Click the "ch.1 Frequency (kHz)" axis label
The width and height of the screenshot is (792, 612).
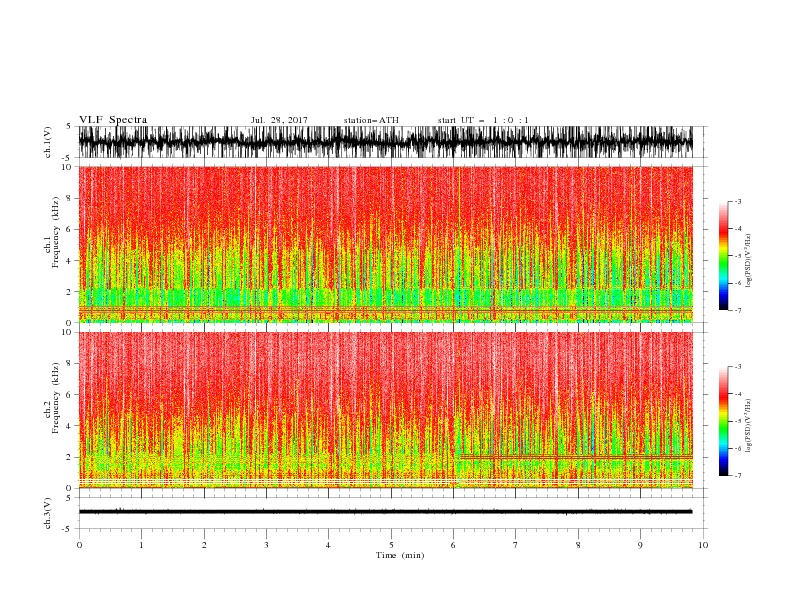tap(52, 233)
